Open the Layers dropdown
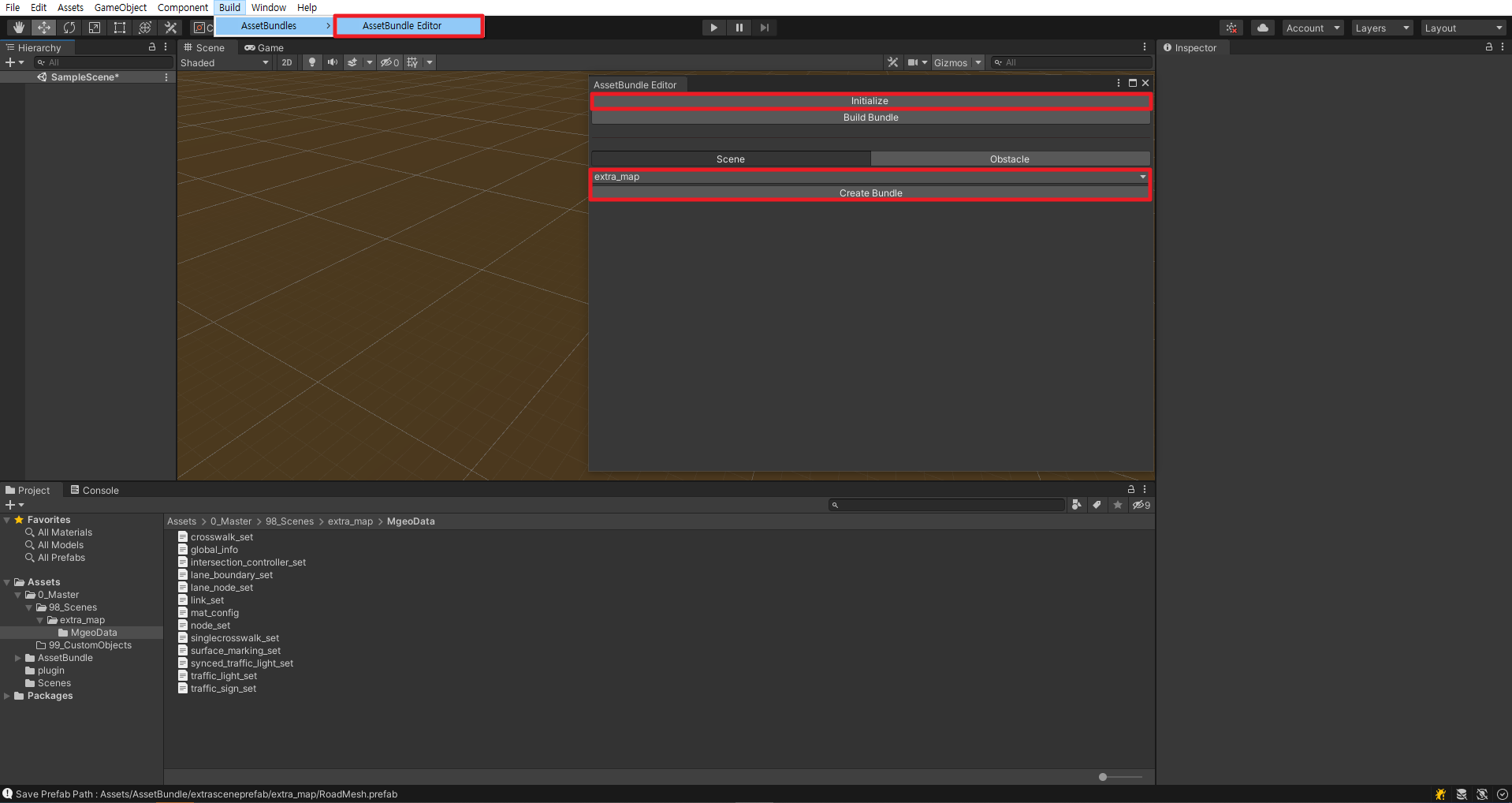The image size is (1512, 803). tap(1382, 28)
